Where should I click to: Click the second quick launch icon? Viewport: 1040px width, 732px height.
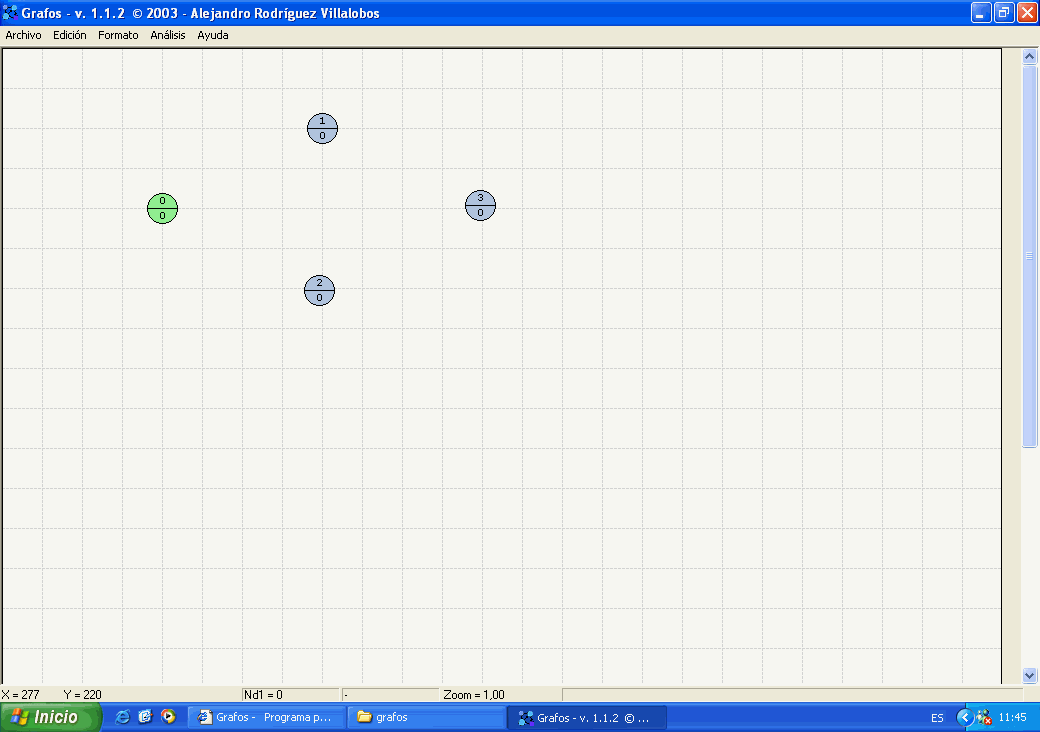click(x=146, y=717)
